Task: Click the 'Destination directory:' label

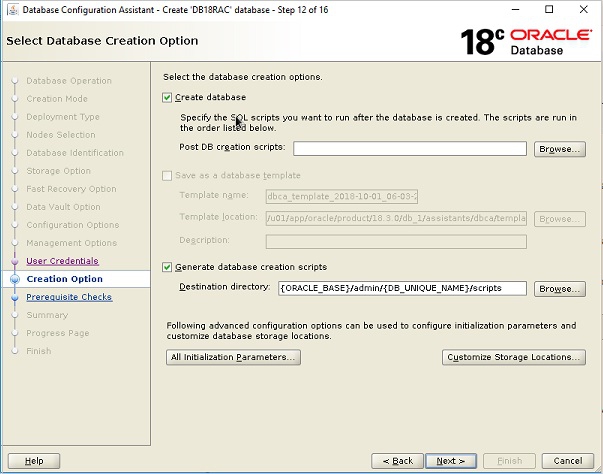Action: coord(225,287)
